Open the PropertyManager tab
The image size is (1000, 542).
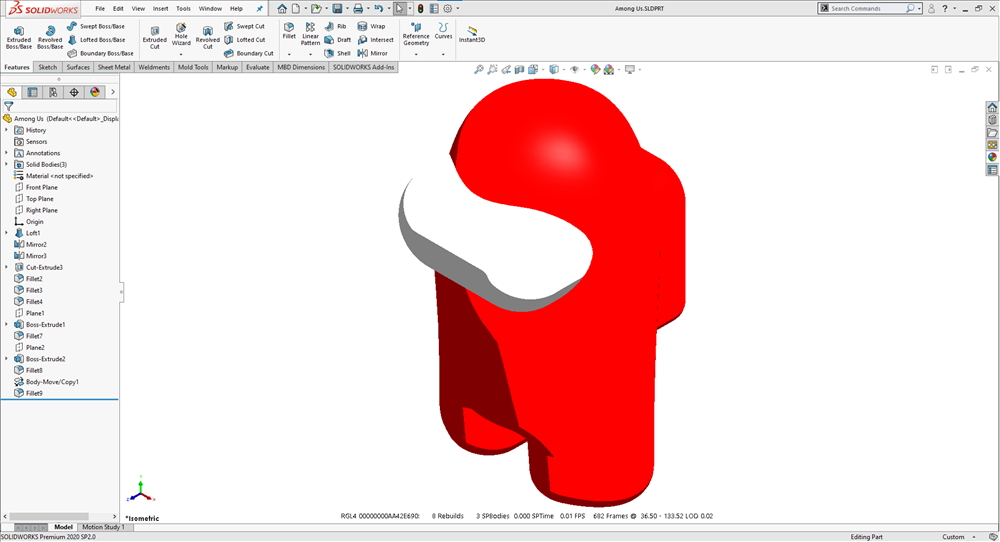(33, 92)
